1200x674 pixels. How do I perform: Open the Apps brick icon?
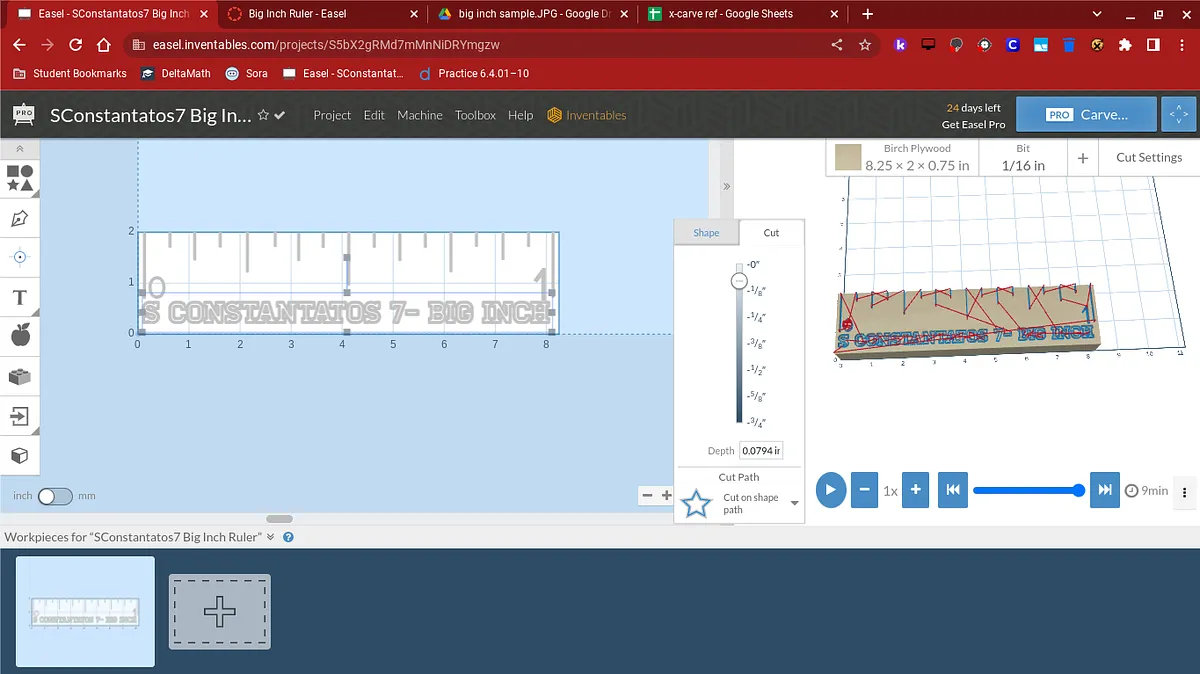click(20, 377)
